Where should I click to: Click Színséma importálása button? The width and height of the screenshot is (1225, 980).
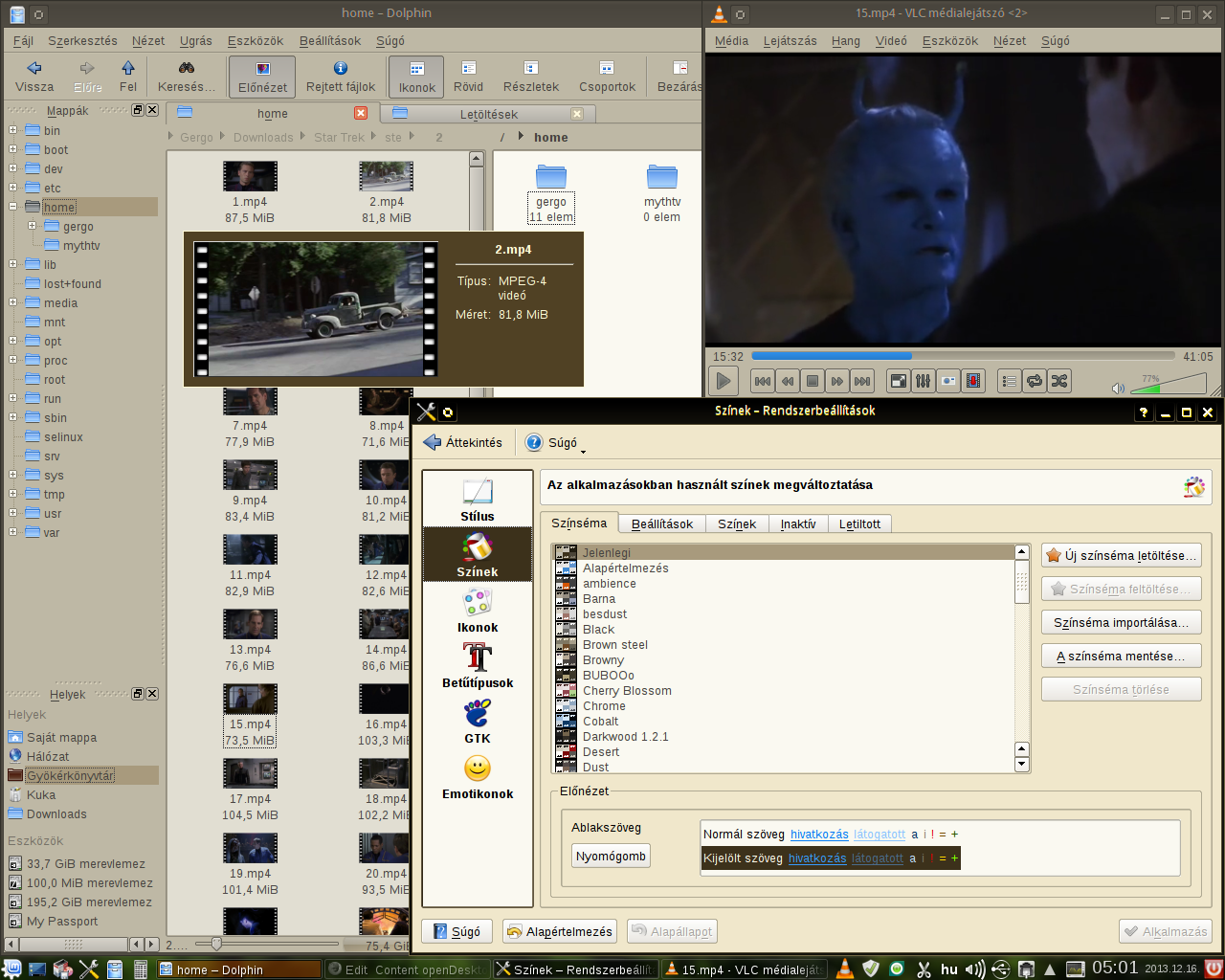pyautogui.click(x=1121, y=622)
